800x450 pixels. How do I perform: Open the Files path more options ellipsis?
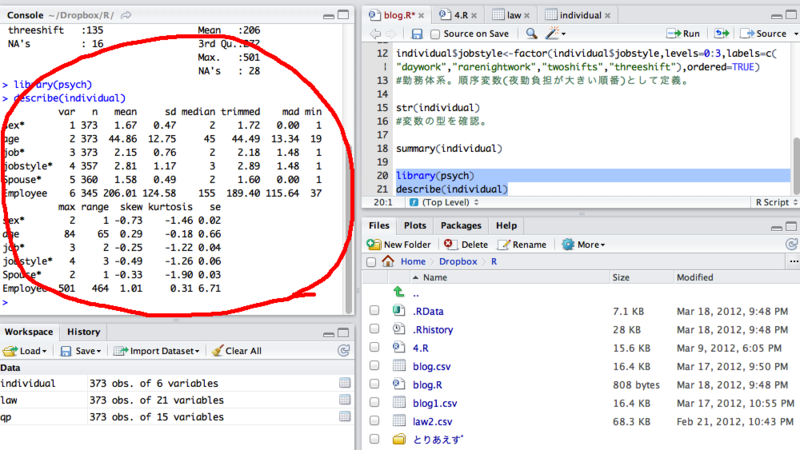point(794,261)
